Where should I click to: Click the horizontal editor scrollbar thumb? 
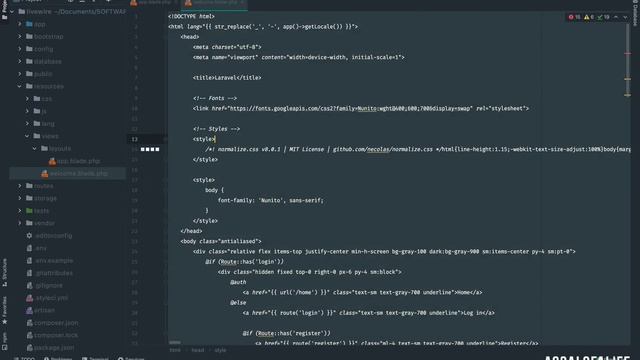point(175,342)
